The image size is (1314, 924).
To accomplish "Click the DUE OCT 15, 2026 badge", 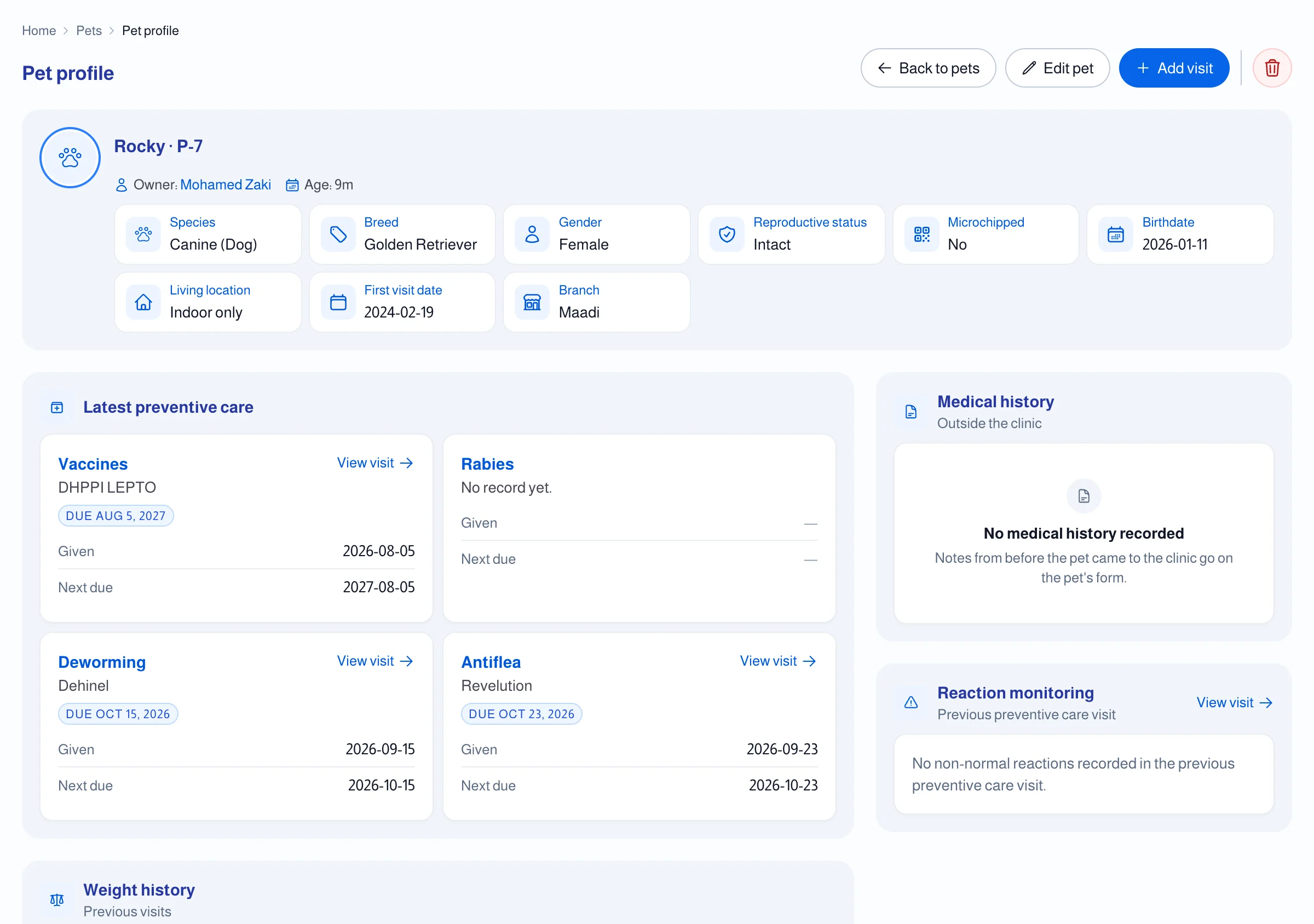I will [118, 714].
